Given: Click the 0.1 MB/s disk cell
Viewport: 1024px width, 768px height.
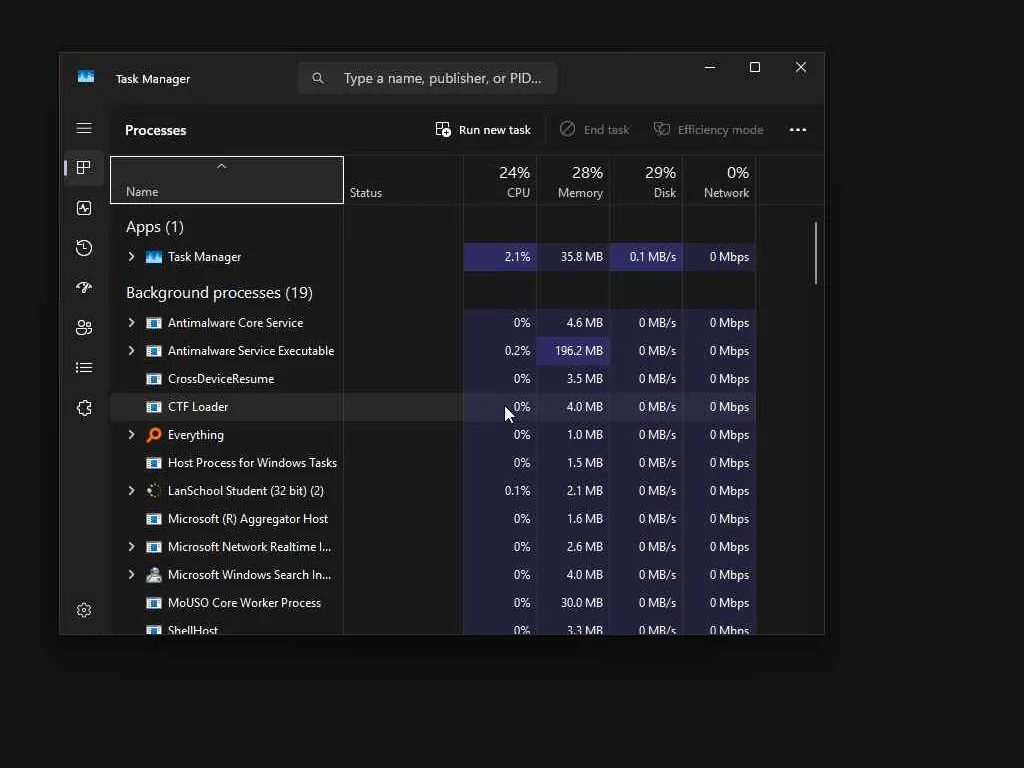Looking at the screenshot, I should click(647, 257).
